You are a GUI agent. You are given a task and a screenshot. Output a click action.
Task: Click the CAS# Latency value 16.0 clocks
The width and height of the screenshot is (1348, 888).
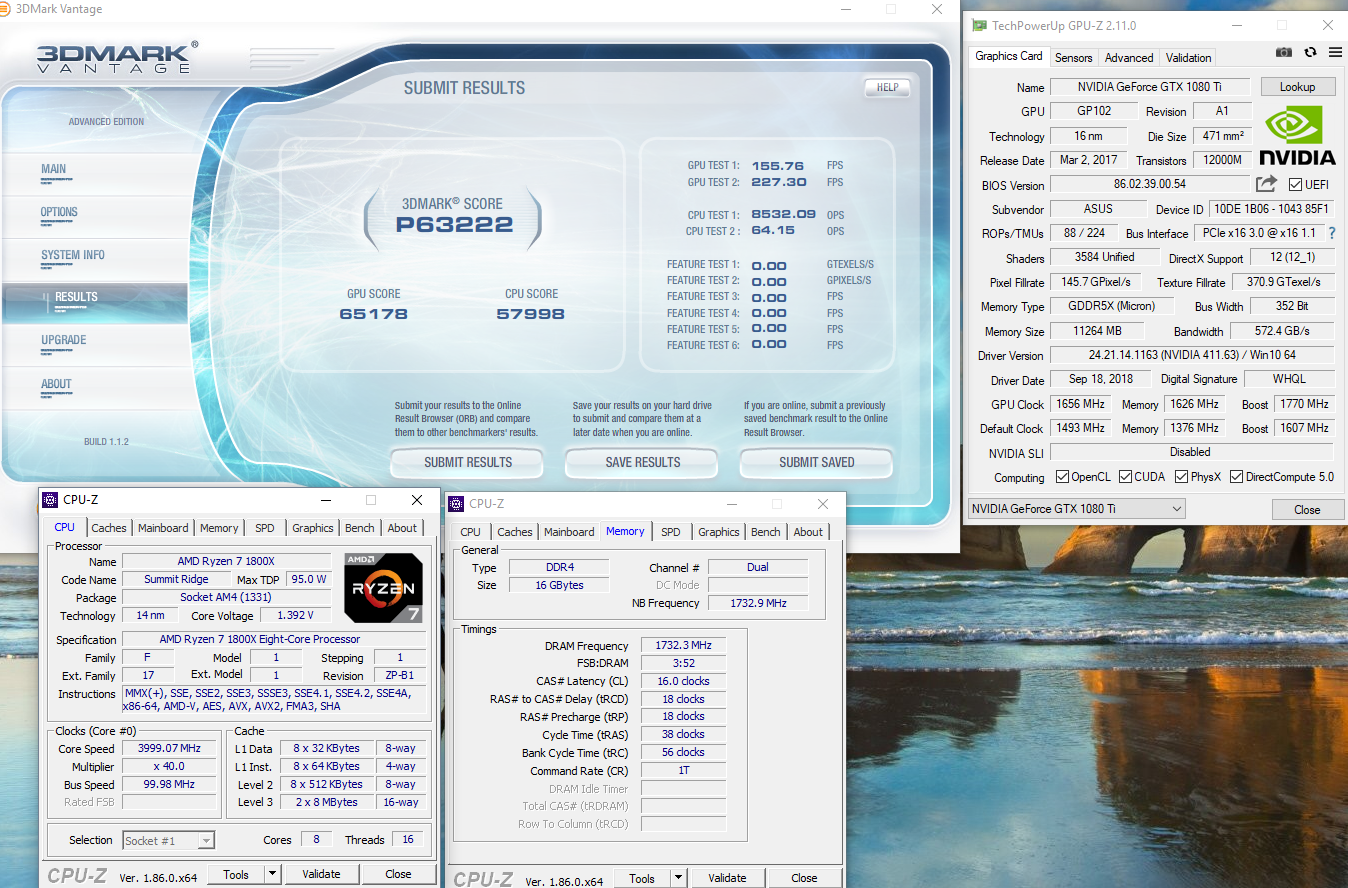[683, 681]
